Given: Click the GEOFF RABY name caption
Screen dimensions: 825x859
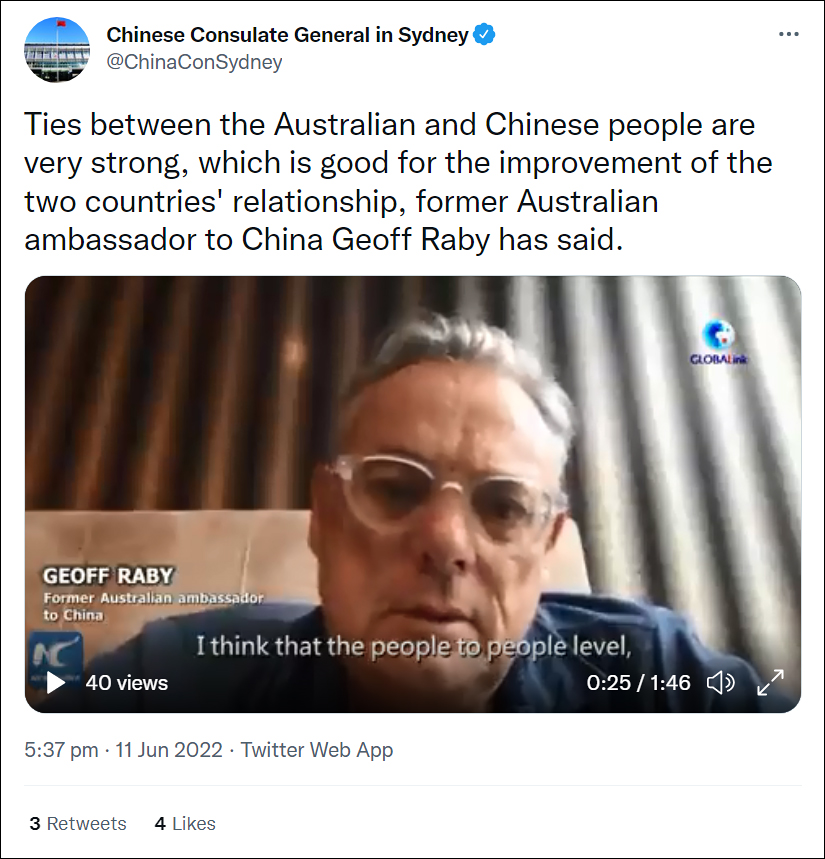Looking at the screenshot, I should pyautogui.click(x=108, y=576).
